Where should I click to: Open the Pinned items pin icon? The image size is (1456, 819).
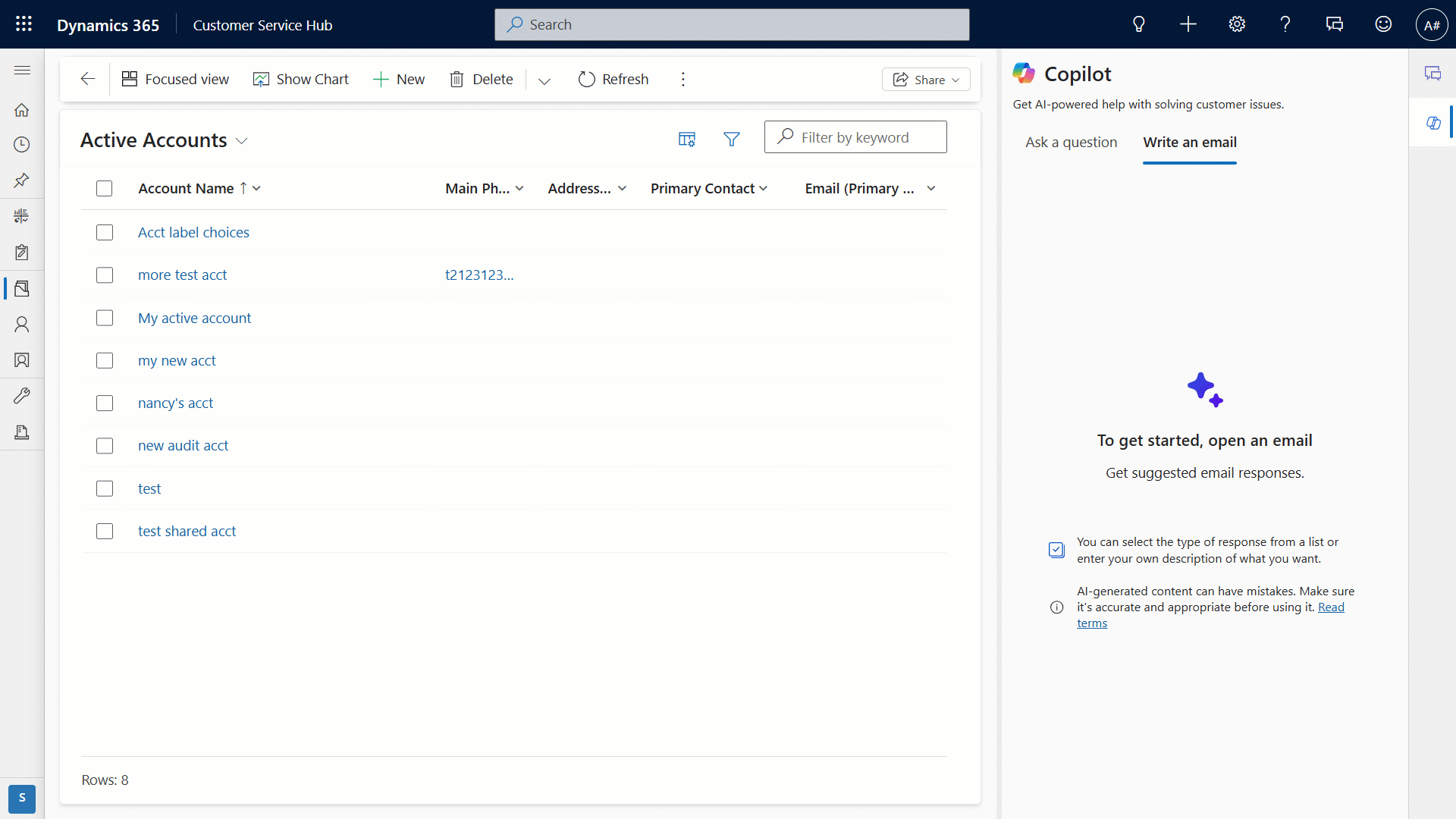click(x=22, y=180)
